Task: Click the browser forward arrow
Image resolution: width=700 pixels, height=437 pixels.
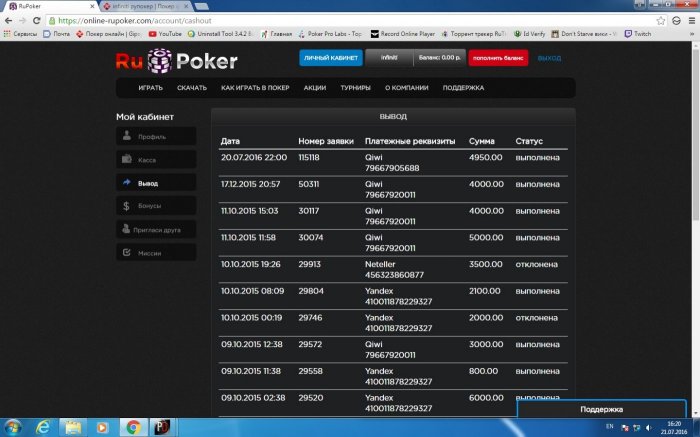Action: pyautogui.click(x=22, y=21)
